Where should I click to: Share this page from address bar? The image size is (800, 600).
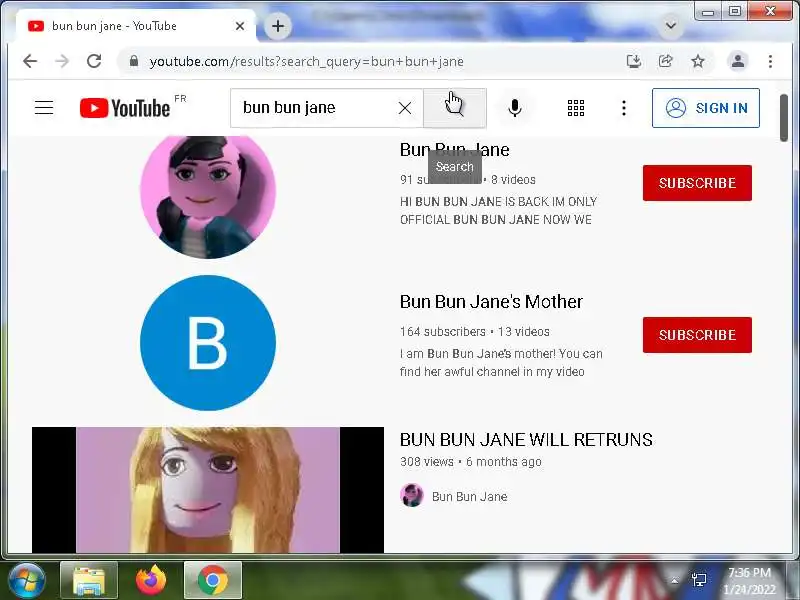(666, 61)
